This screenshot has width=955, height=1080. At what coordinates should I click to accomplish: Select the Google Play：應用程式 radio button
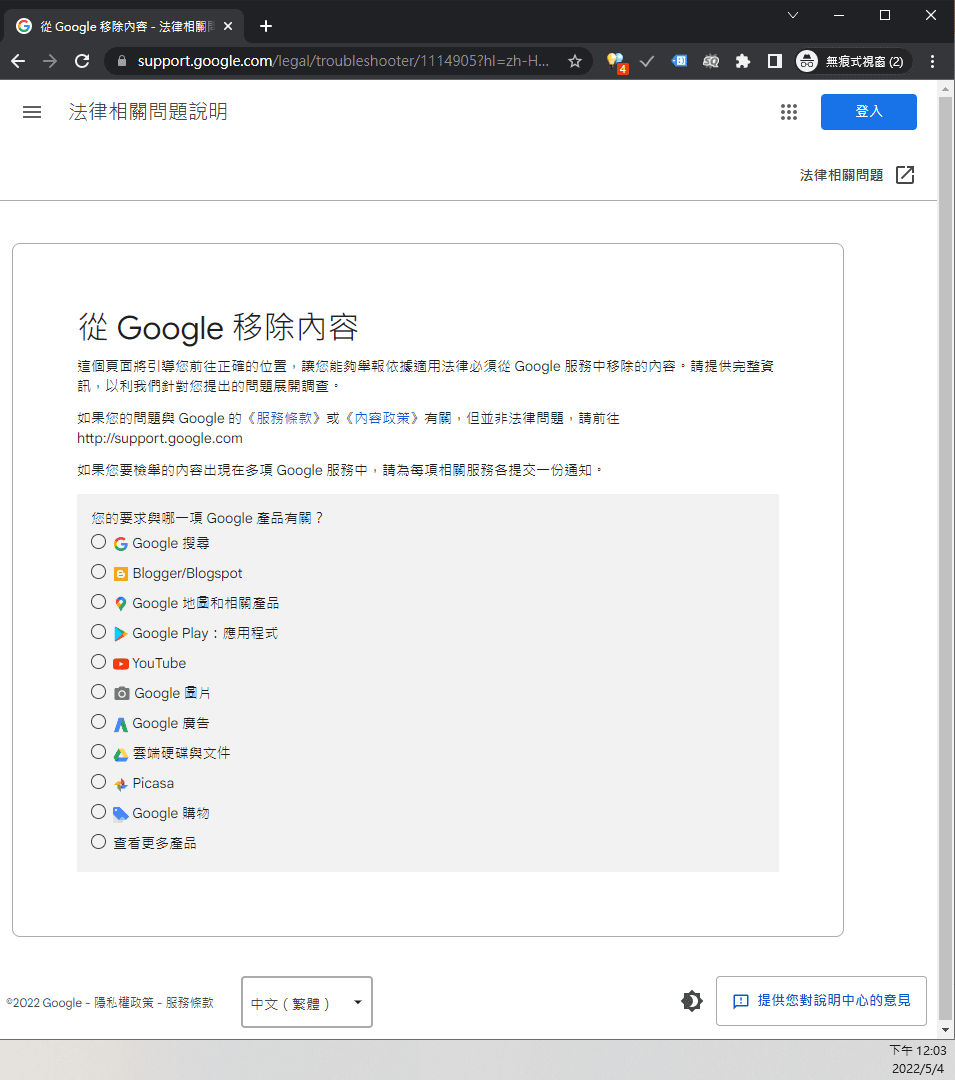pos(98,632)
